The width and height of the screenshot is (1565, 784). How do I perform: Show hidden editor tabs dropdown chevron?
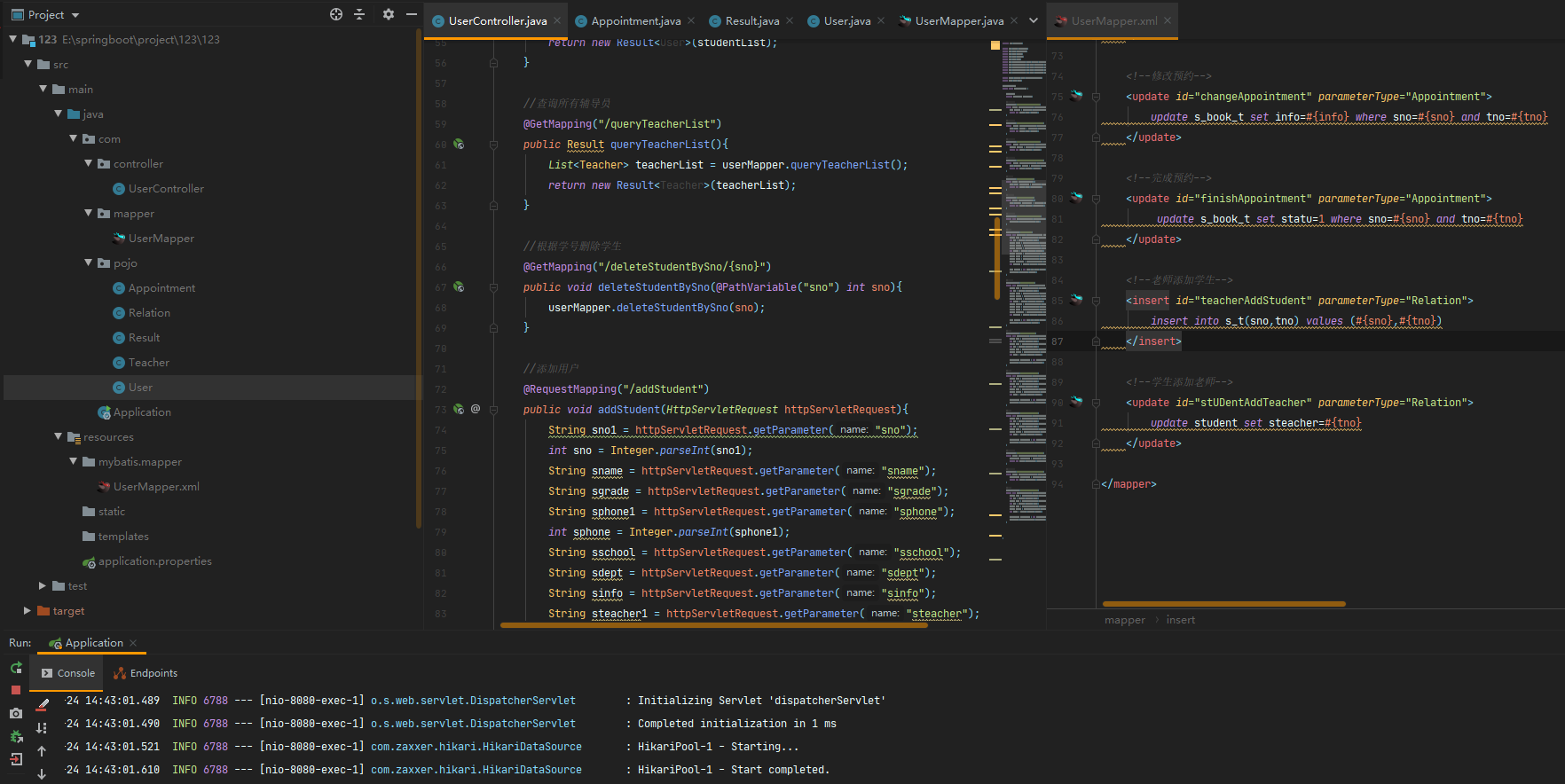click(x=1034, y=20)
